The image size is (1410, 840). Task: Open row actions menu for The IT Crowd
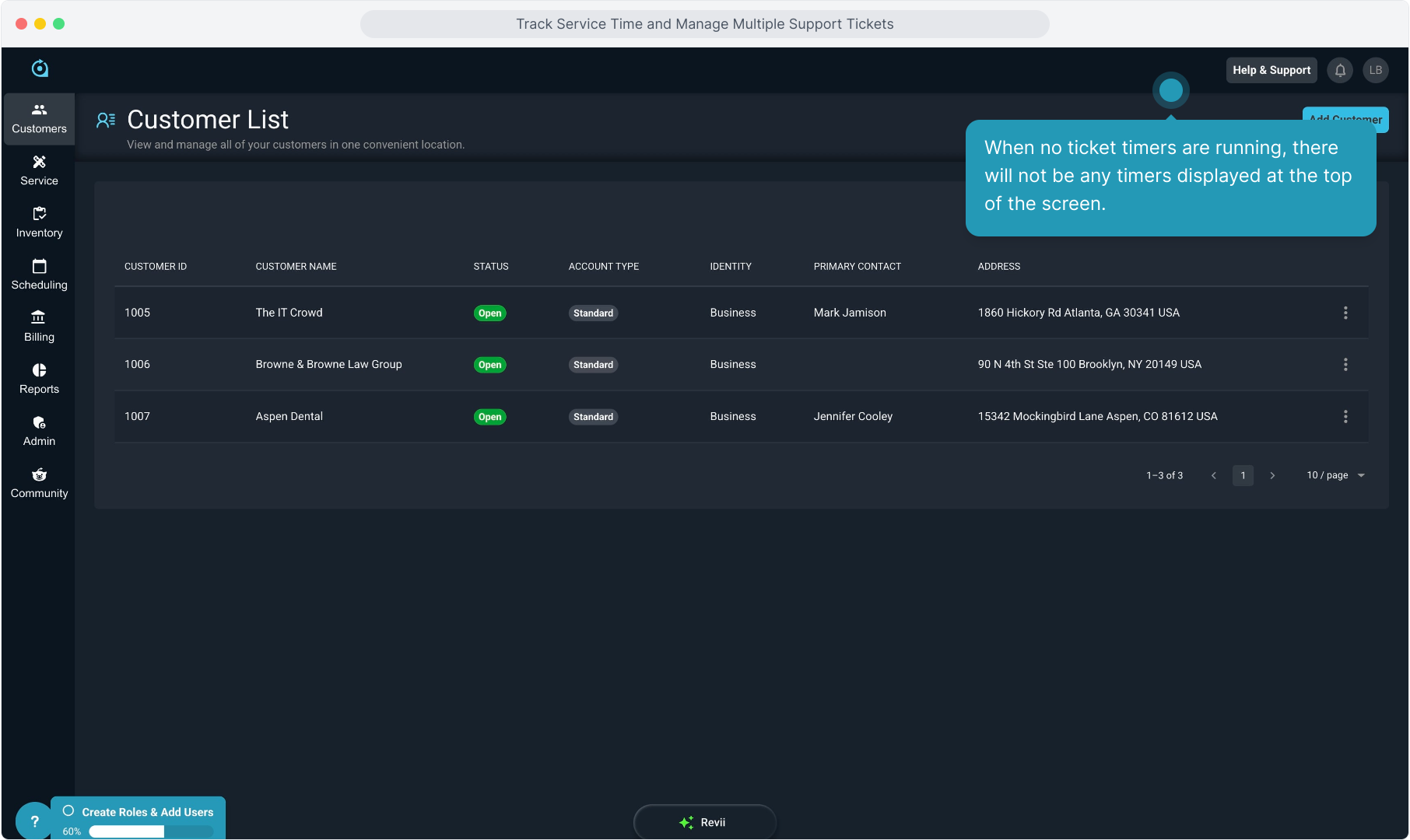tap(1345, 313)
